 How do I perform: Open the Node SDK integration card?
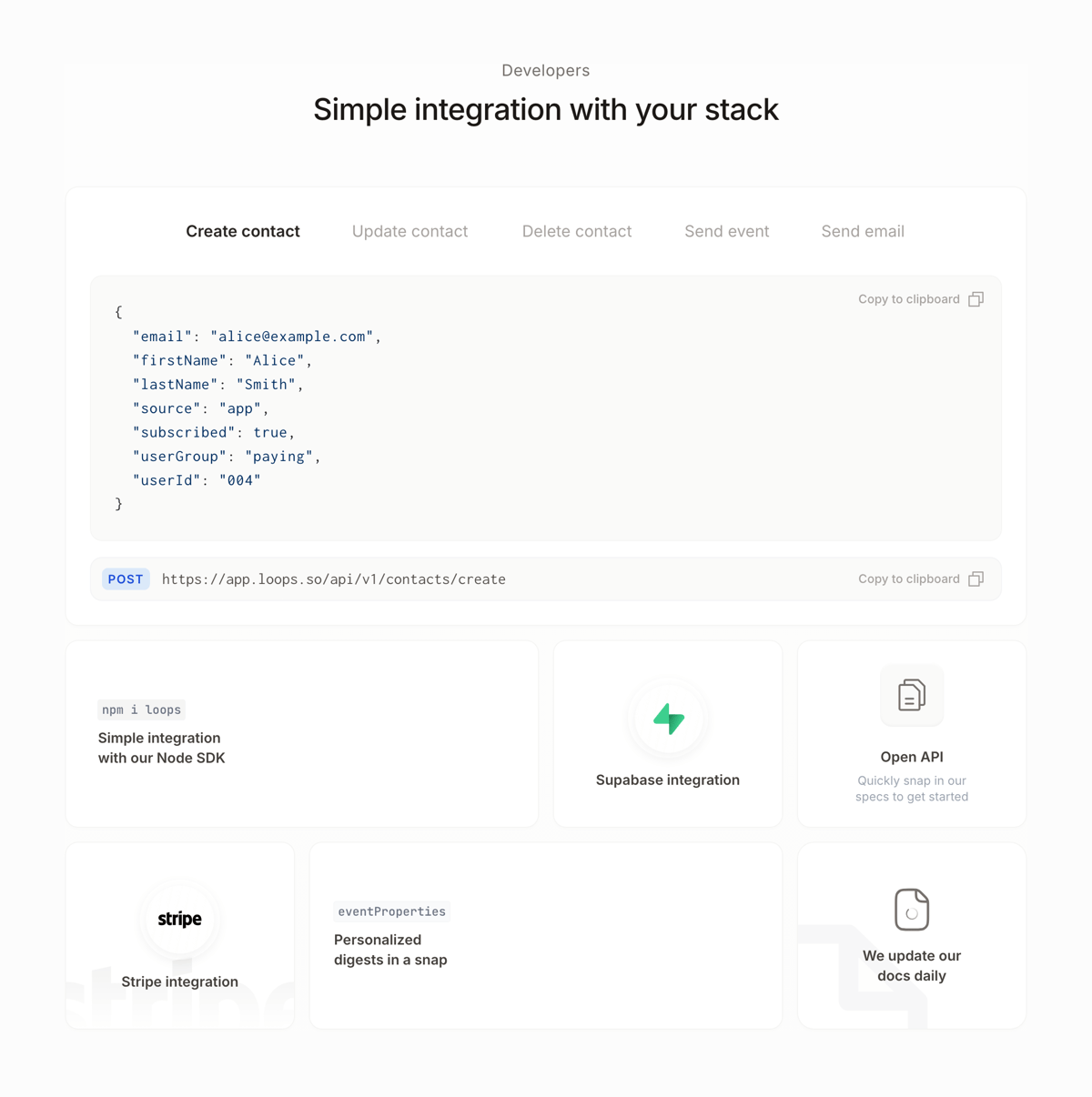click(301, 733)
